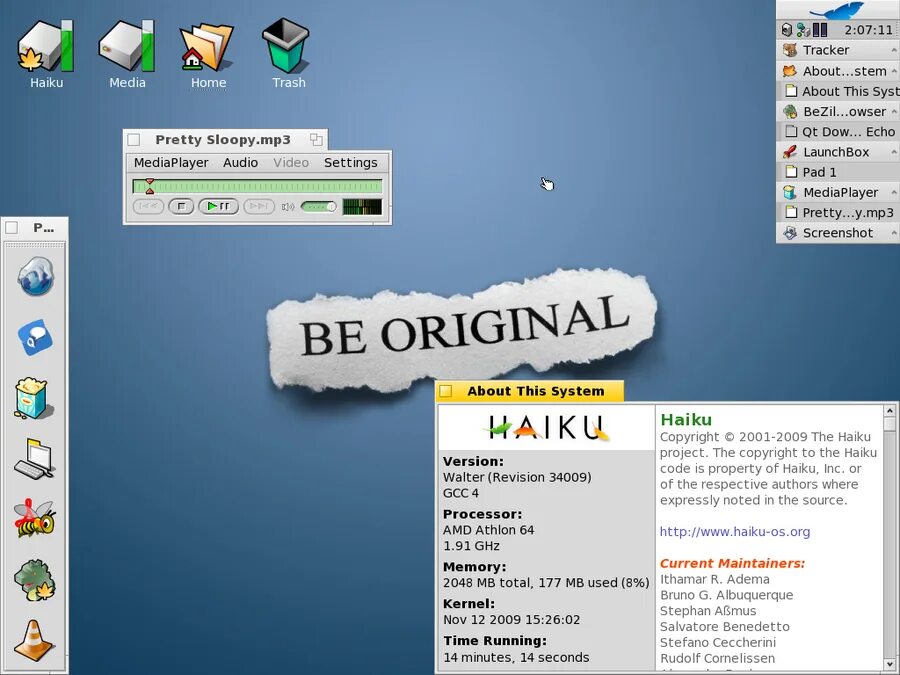
Task: Launch the bee BePDF icon in LaunchBox
Action: pyautogui.click(x=34, y=518)
